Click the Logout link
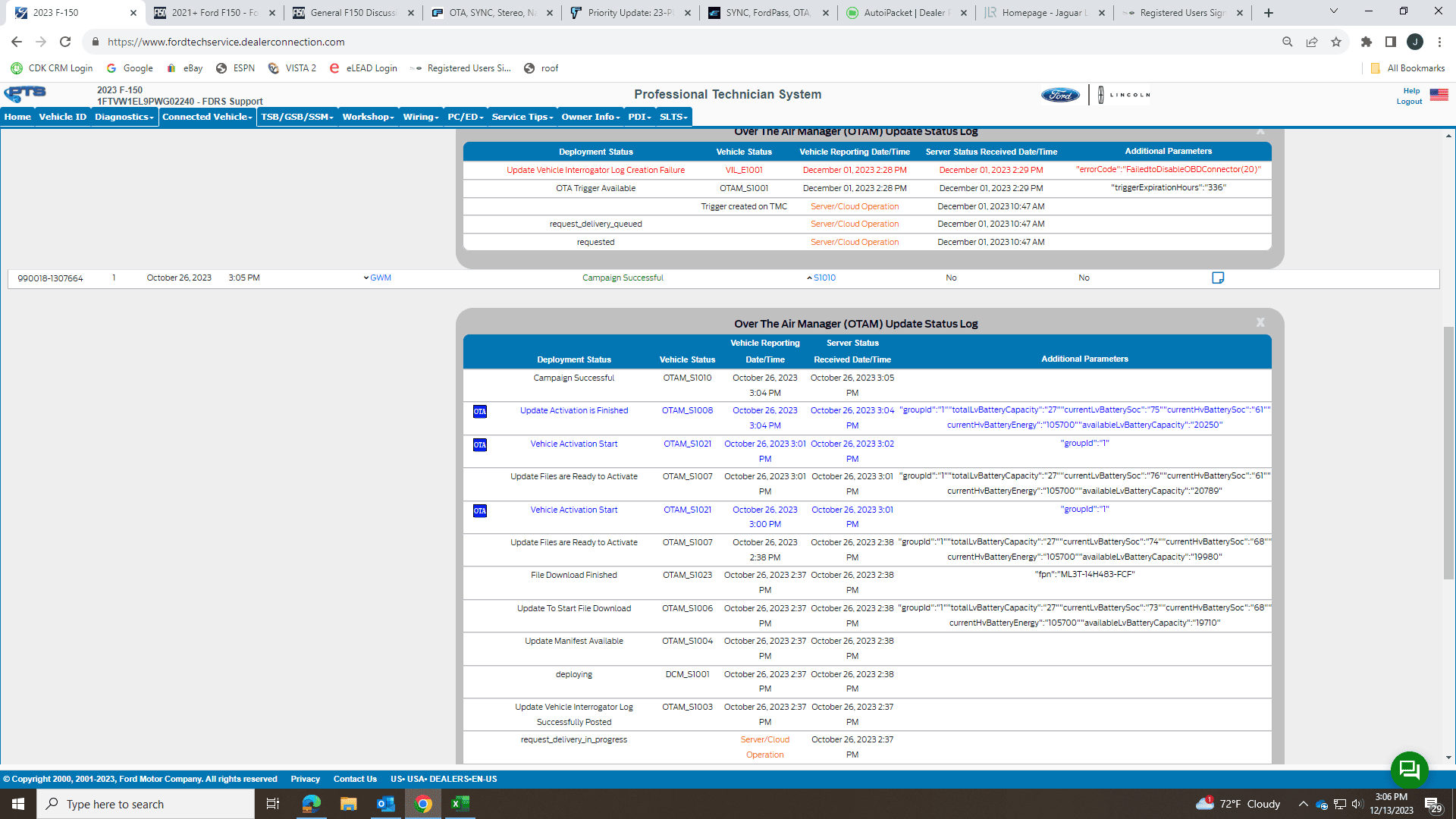 coord(1409,102)
